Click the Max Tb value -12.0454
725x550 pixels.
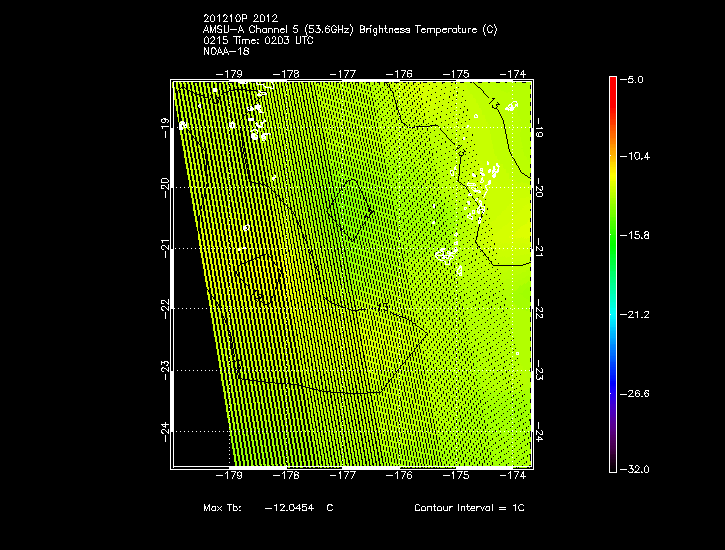pos(290,508)
